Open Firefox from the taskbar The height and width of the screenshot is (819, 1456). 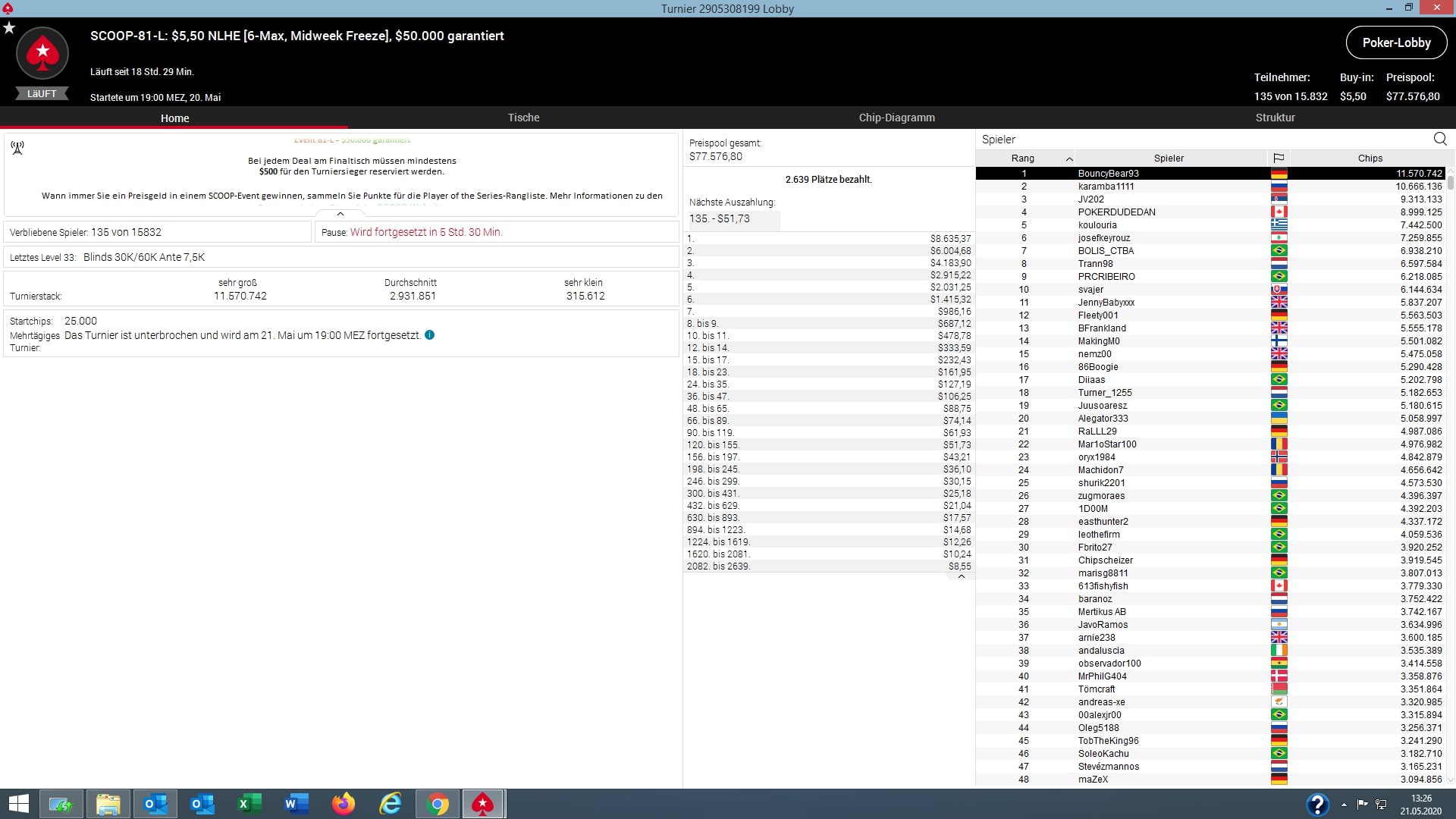click(x=344, y=804)
